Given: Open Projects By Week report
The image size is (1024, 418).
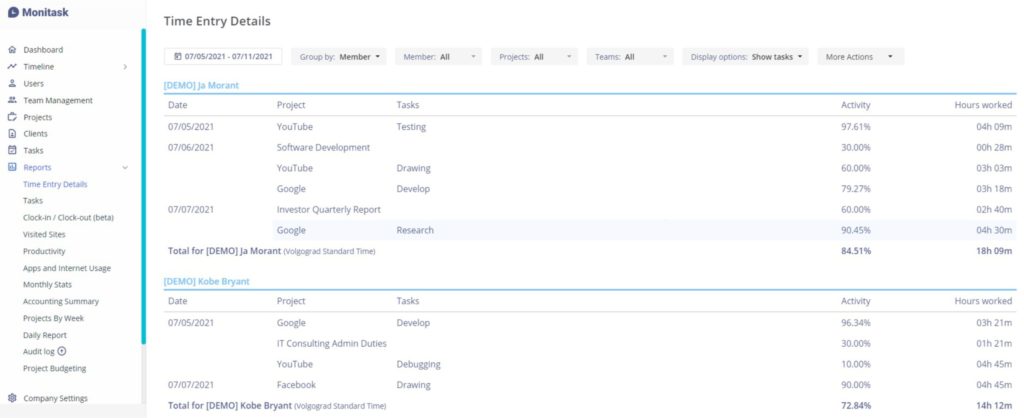Looking at the screenshot, I should coord(54,319).
